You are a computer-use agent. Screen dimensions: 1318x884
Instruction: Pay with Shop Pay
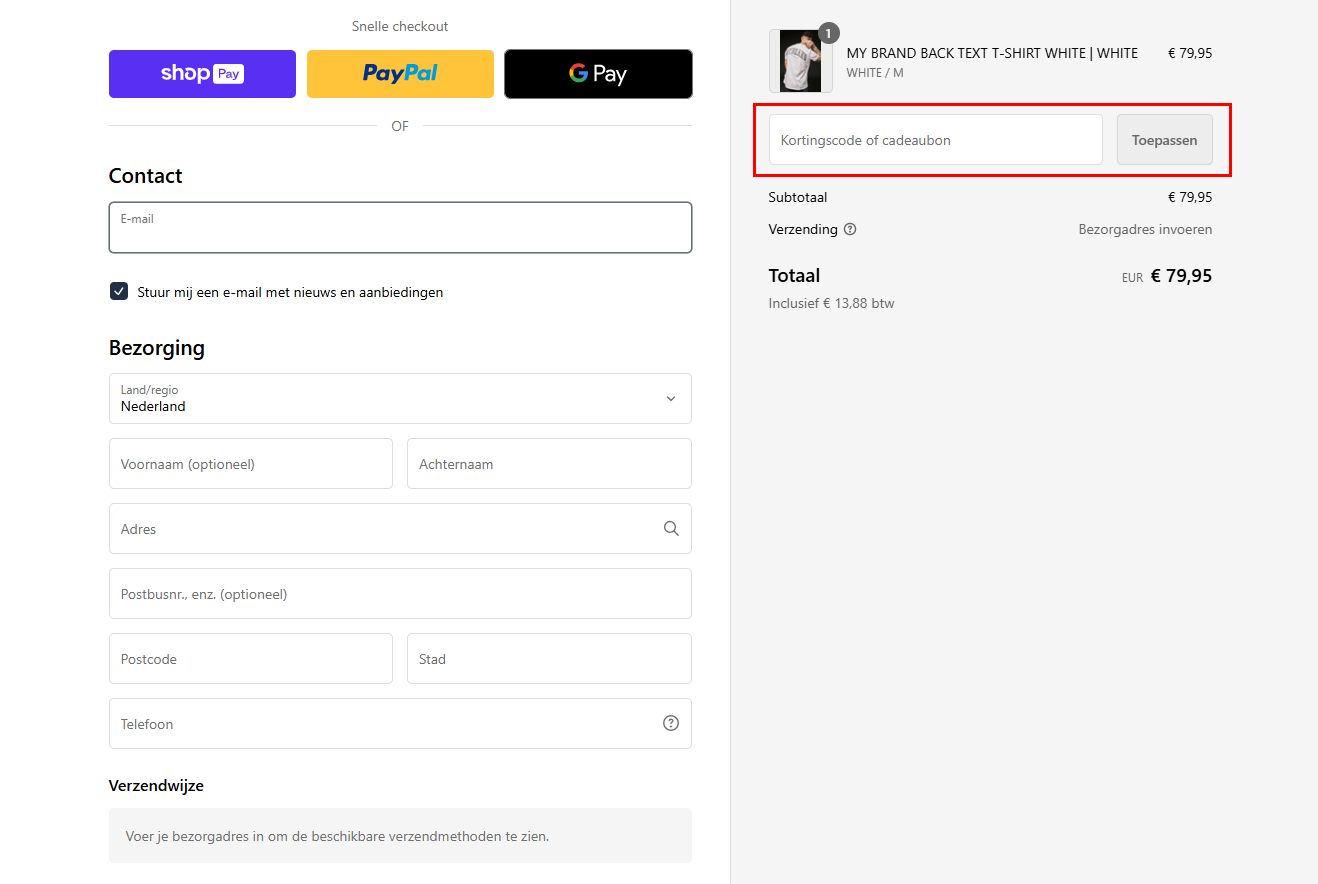(202, 74)
